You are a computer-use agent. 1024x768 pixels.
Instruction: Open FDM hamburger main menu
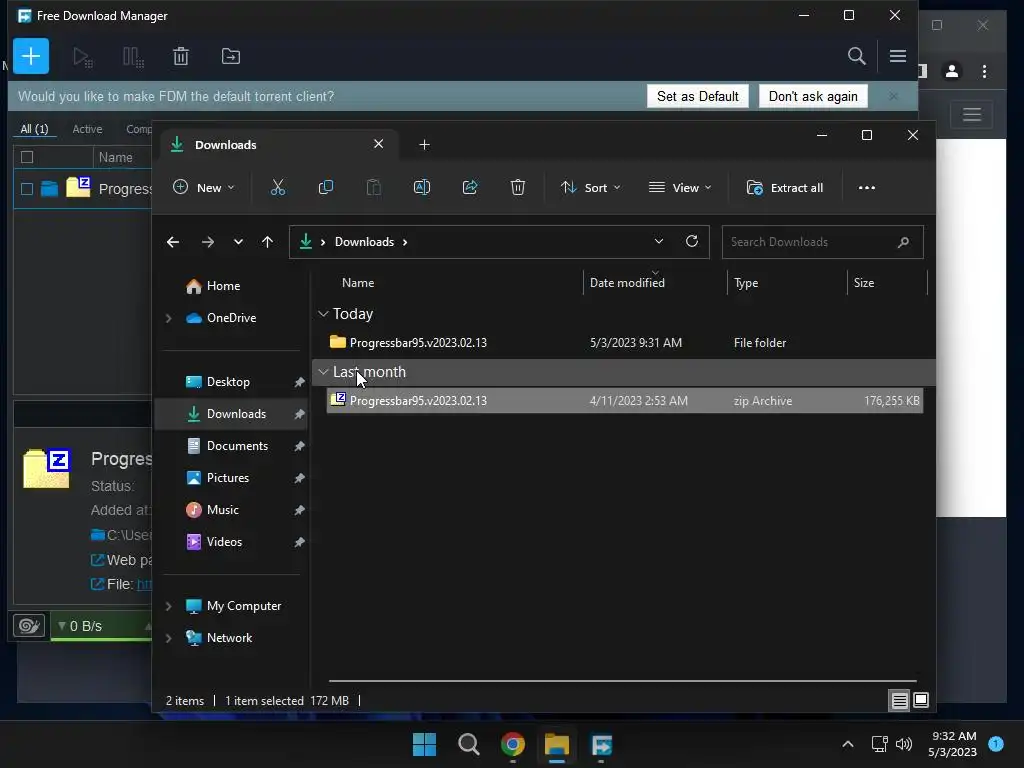tap(897, 56)
